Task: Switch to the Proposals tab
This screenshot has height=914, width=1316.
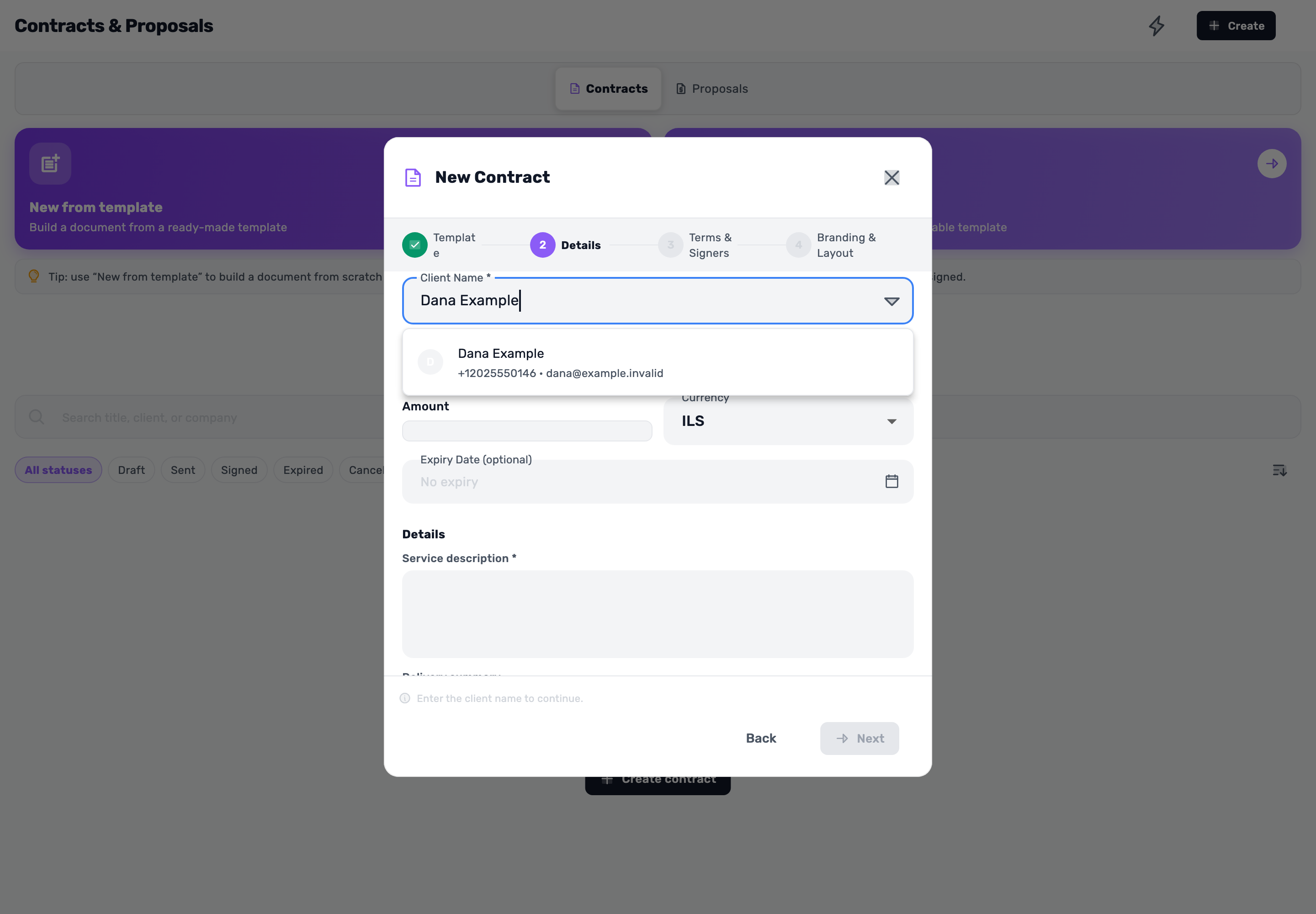Action: tap(712, 89)
